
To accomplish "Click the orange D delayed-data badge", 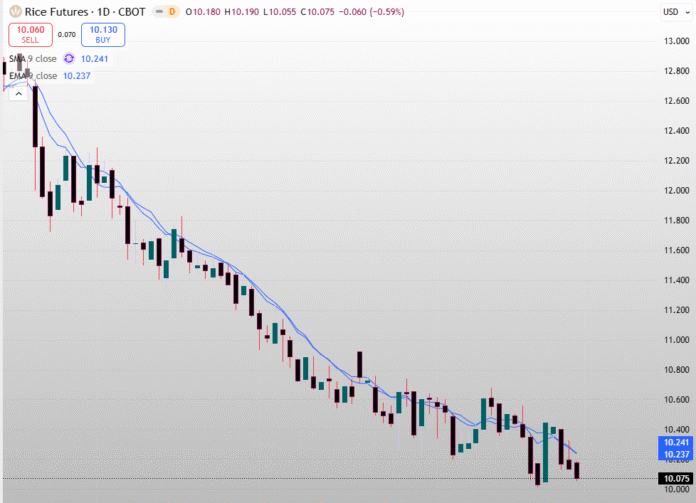I will tap(172, 11).
